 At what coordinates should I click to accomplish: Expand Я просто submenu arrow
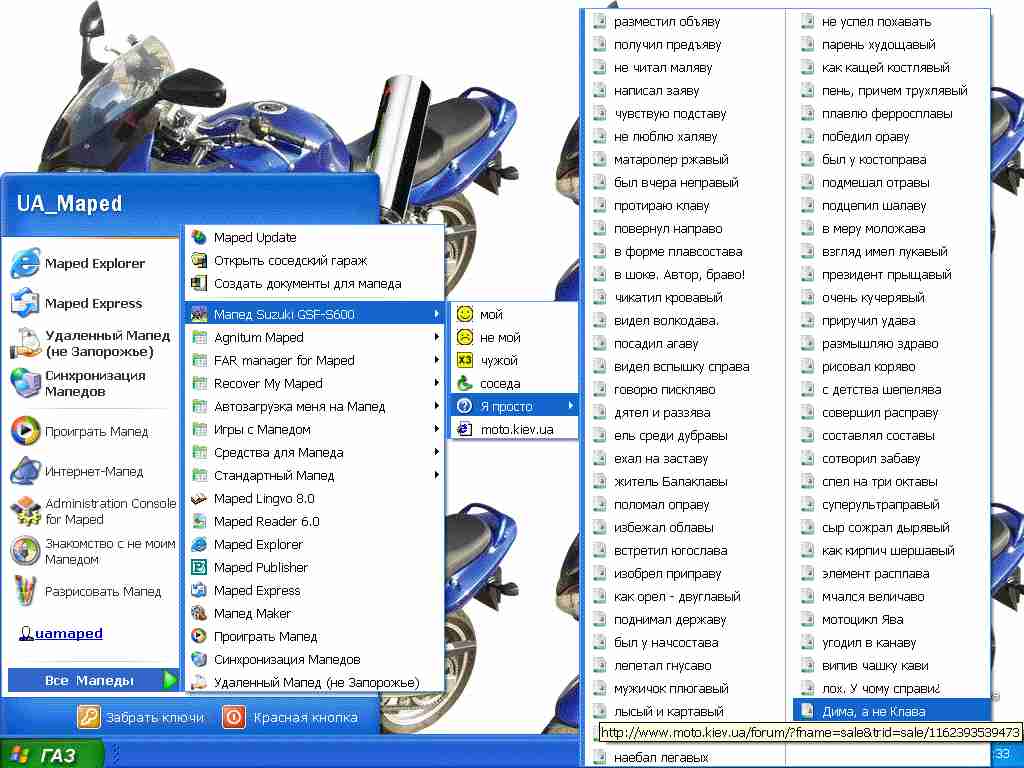pos(571,406)
